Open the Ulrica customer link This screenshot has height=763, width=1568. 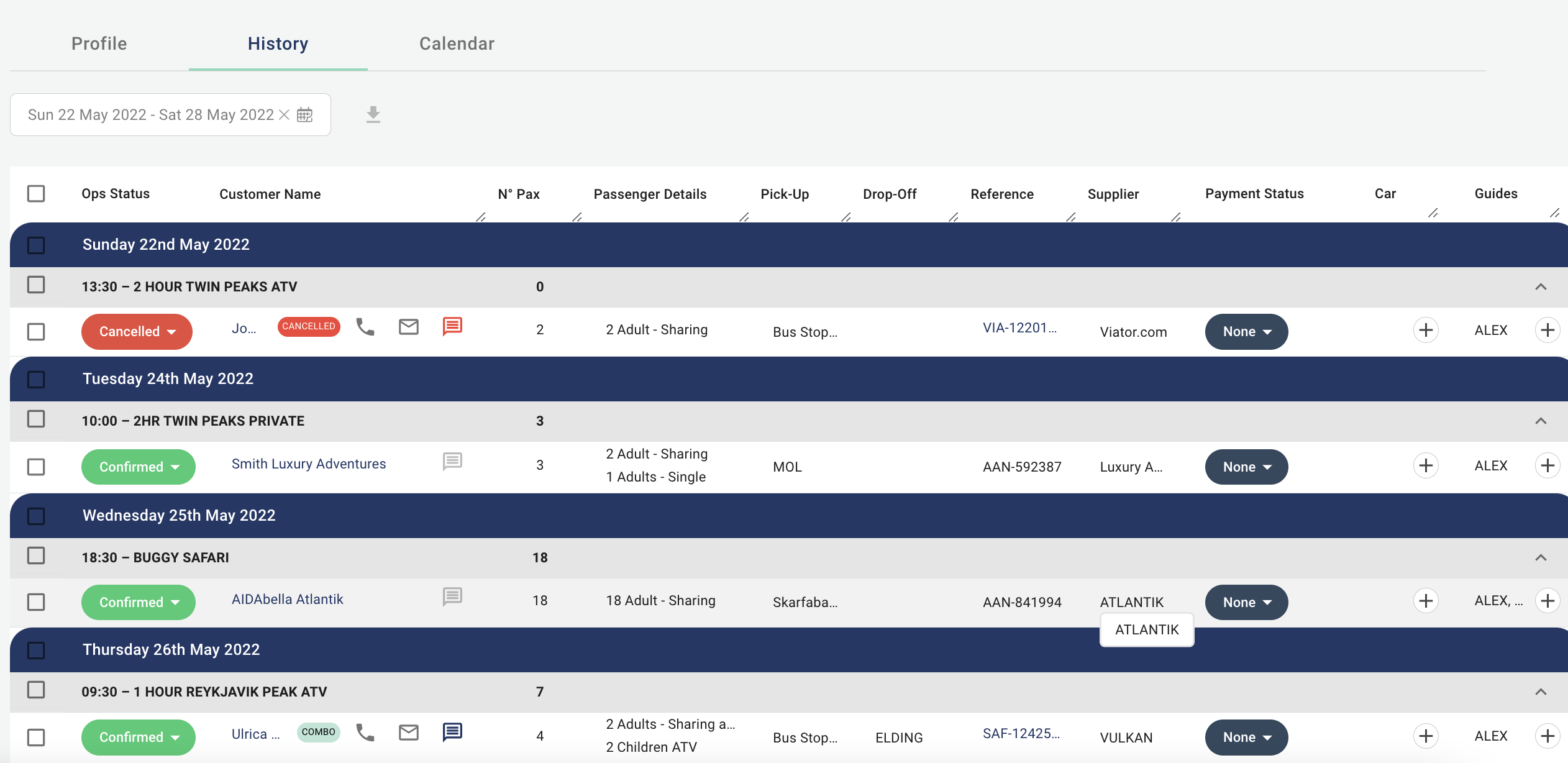(x=256, y=734)
